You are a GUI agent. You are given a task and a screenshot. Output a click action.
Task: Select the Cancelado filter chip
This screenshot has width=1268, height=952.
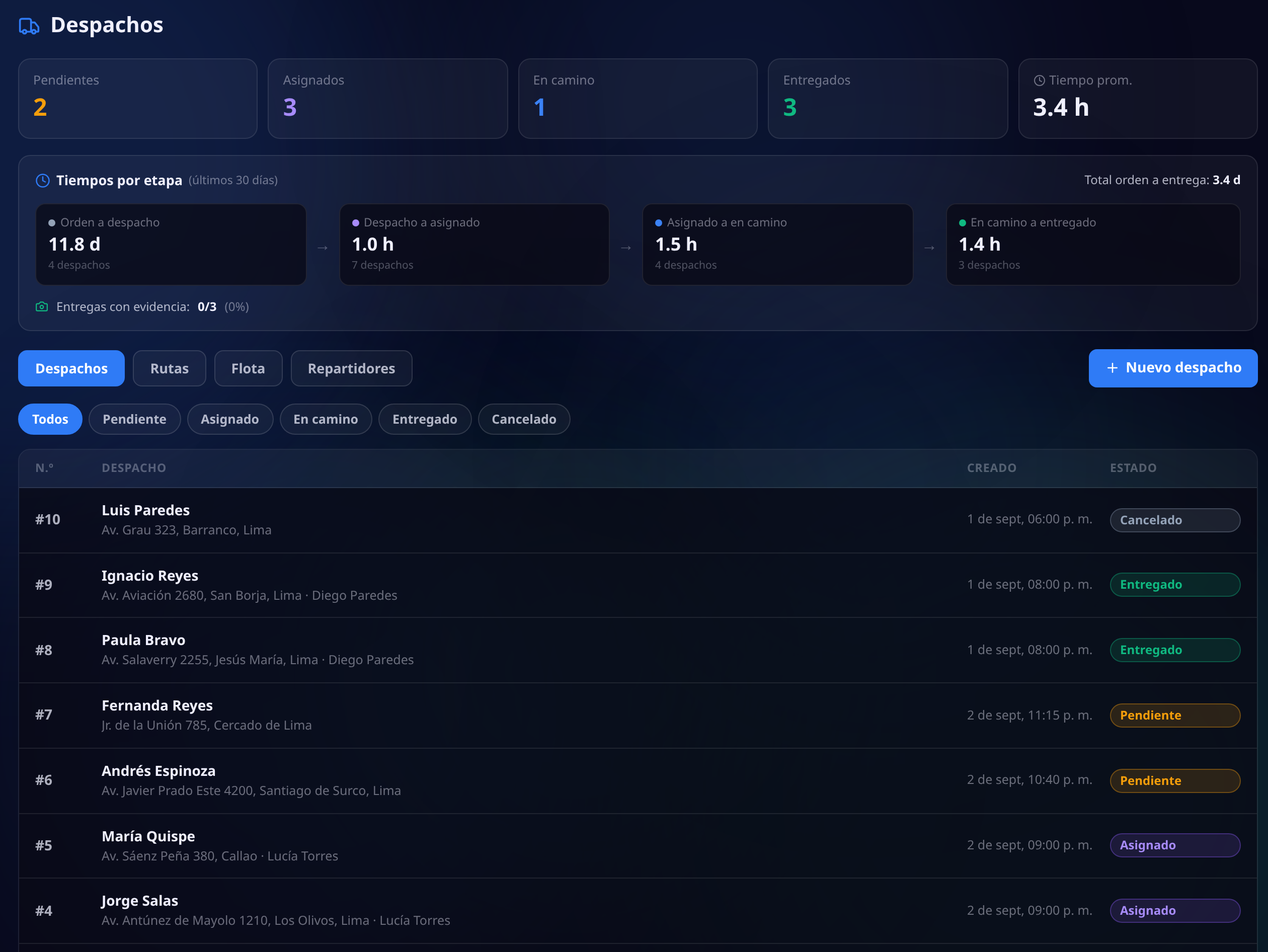pos(524,419)
